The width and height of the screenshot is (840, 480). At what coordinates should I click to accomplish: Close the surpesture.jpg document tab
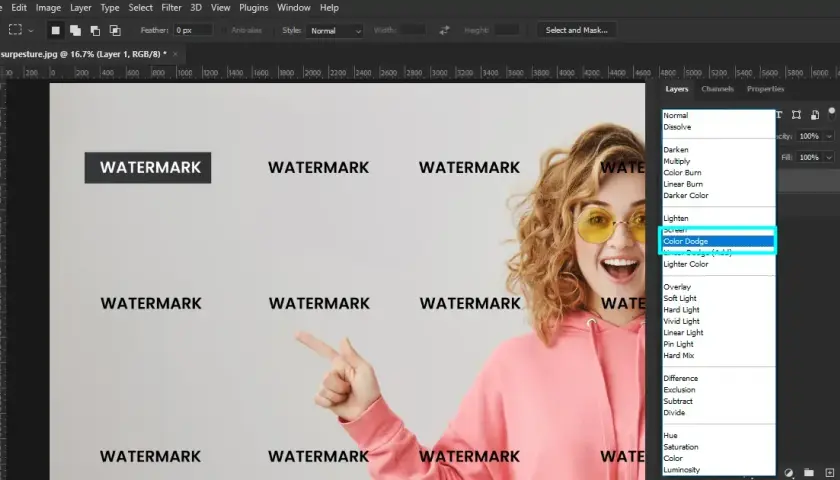click(x=175, y=54)
